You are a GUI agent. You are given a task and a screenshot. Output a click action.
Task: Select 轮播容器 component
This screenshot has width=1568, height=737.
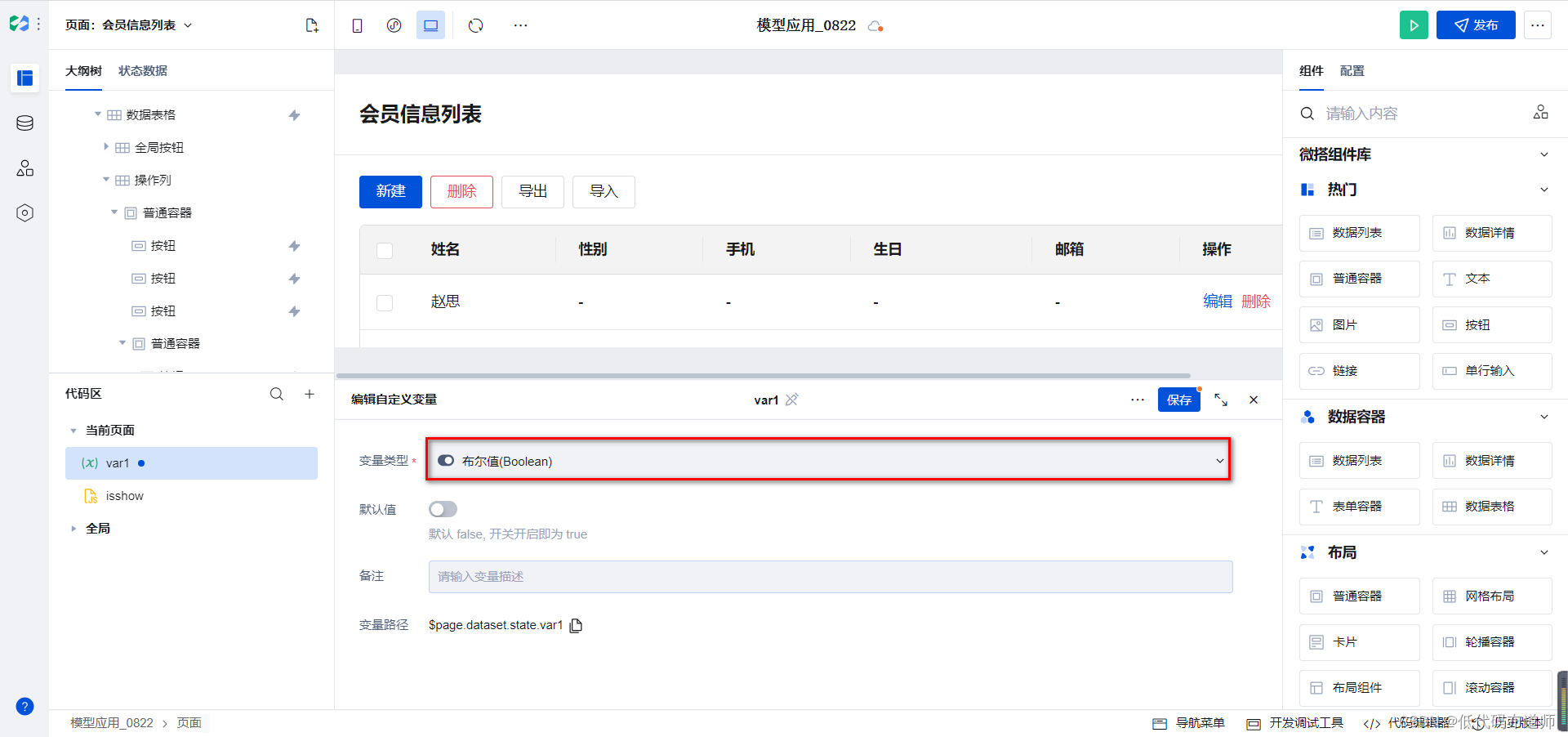coord(1492,642)
